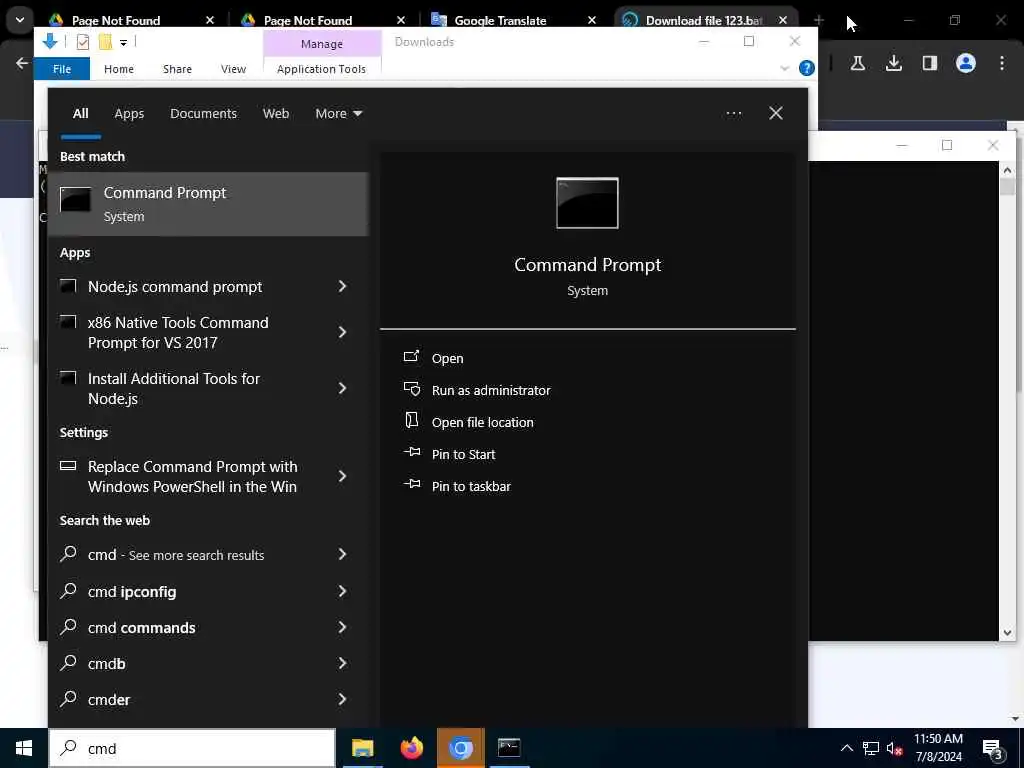
Task: Open the Command Prompt best match result
Action: click(208, 204)
